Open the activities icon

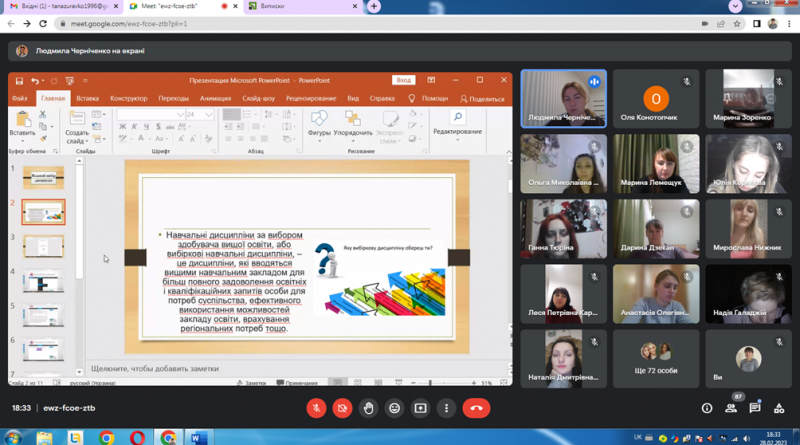tap(779, 408)
